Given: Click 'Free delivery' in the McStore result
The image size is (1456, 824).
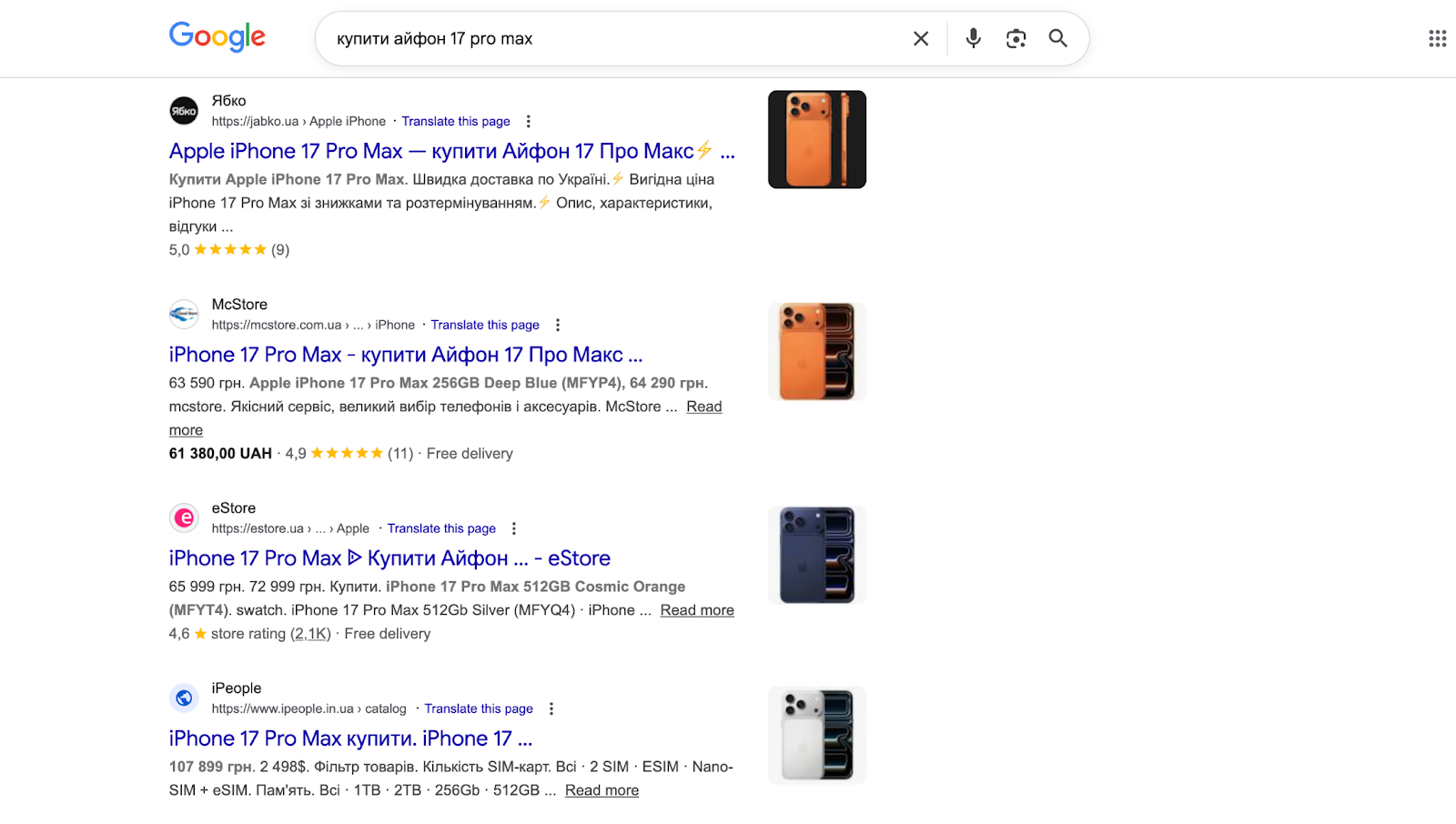Looking at the screenshot, I should [x=470, y=454].
